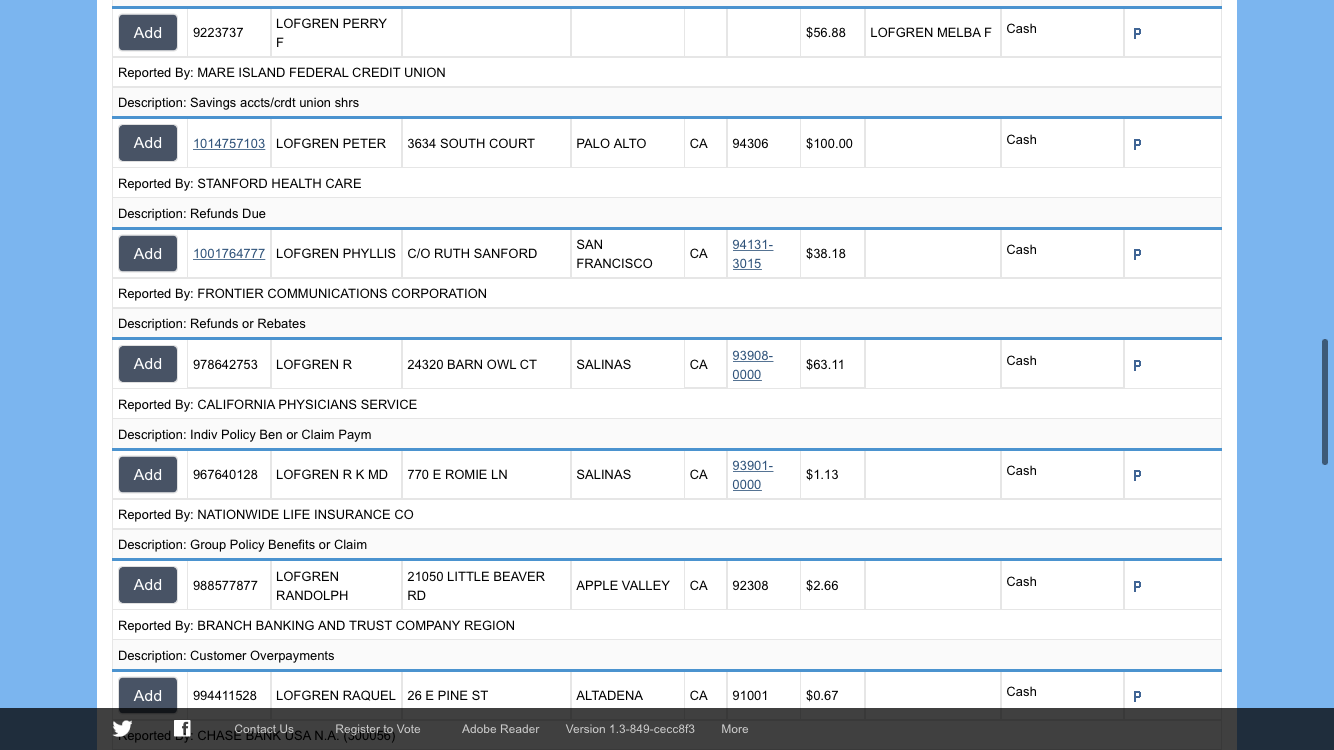Select property ID 988577877 text
The width and height of the screenshot is (1334, 750).
(225, 586)
